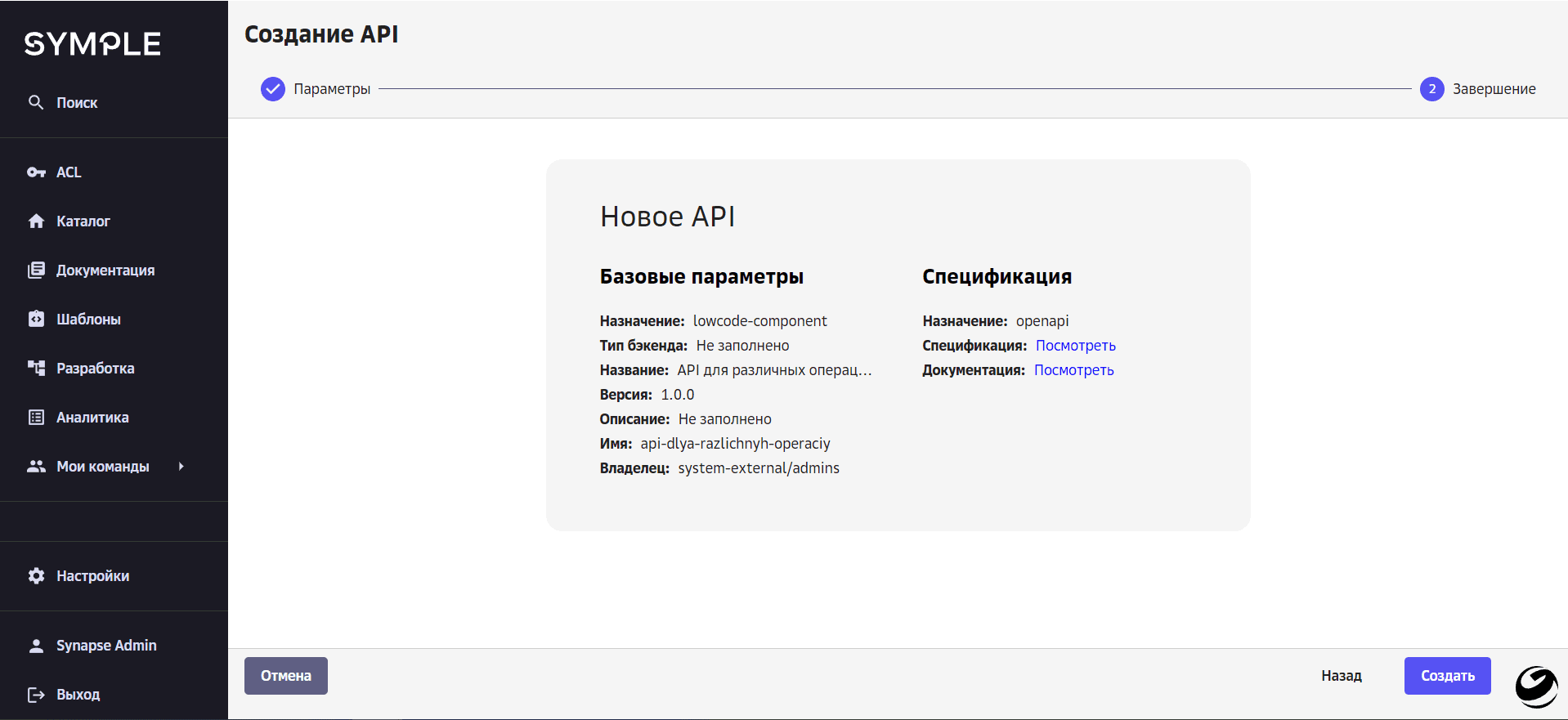Open Мои команды menu
Screen dimensions: 1568x720
[x=103, y=467]
